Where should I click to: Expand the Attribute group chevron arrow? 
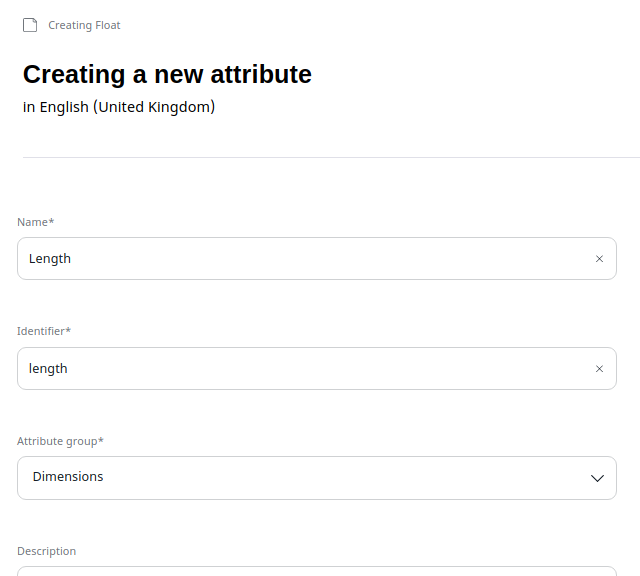597,478
